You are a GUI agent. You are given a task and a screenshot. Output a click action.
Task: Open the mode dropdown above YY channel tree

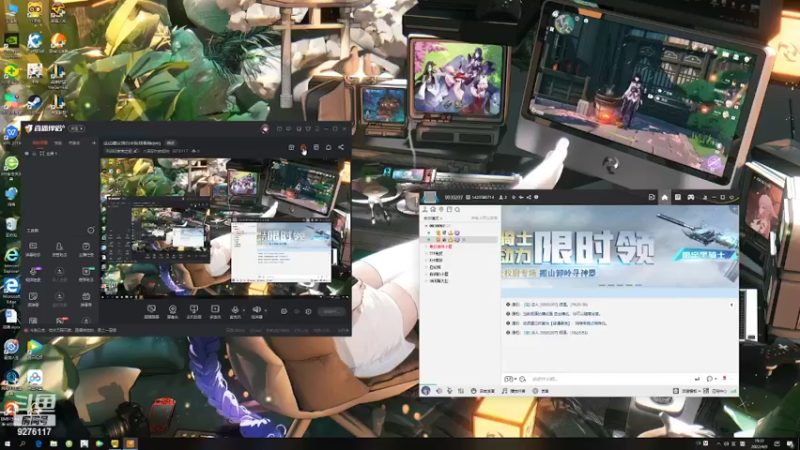pyautogui.click(x=433, y=218)
